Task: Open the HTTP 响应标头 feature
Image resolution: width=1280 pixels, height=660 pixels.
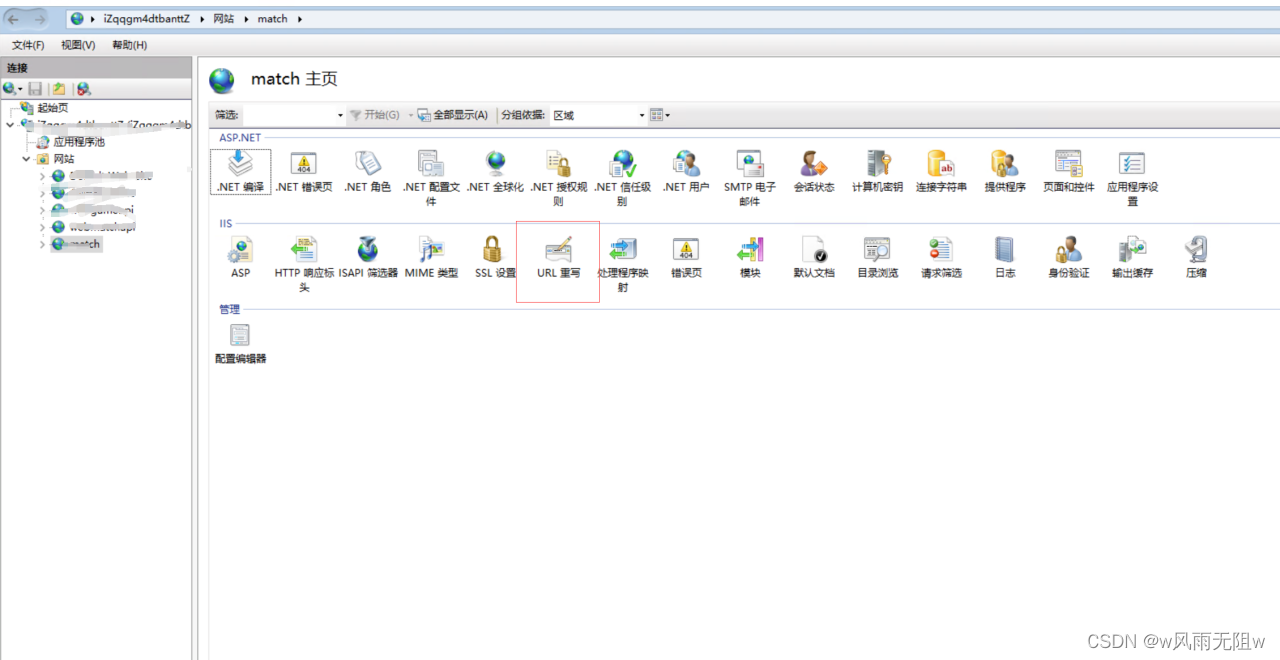Action: coord(303,264)
